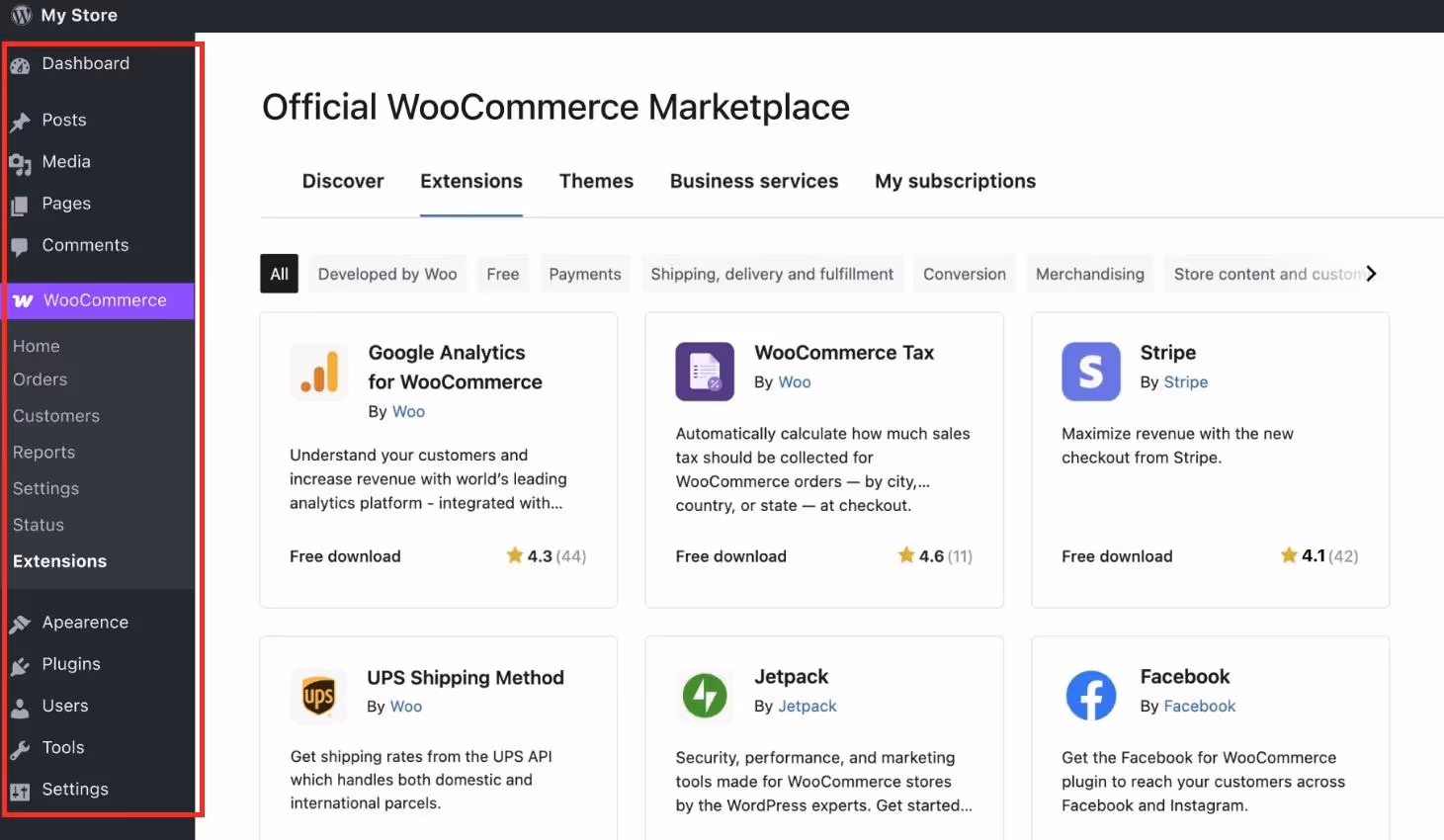Viewport: 1444px width, 840px height.
Task: Select the All category filter
Action: pyautogui.click(x=280, y=274)
